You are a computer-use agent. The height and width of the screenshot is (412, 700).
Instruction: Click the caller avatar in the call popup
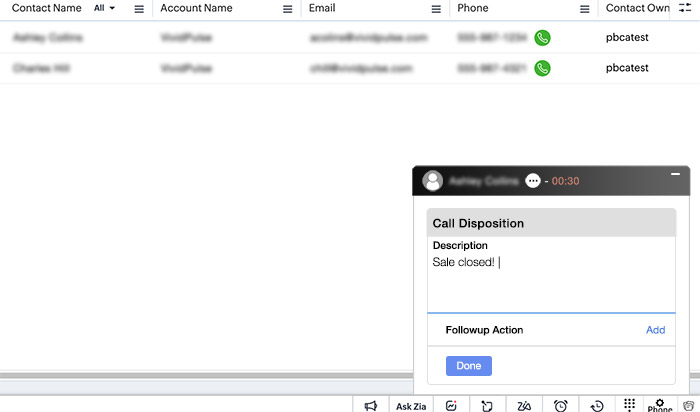tap(433, 181)
